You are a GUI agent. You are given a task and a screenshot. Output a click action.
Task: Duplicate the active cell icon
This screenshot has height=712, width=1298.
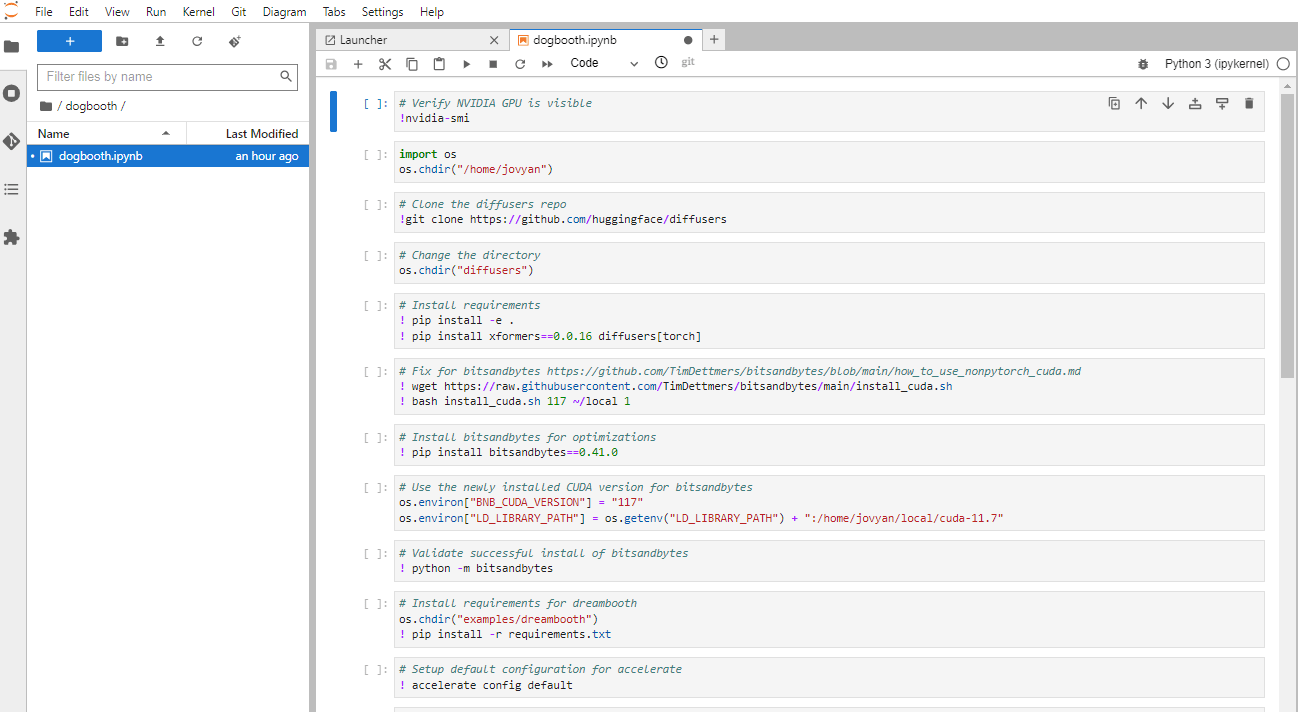(x=1114, y=103)
